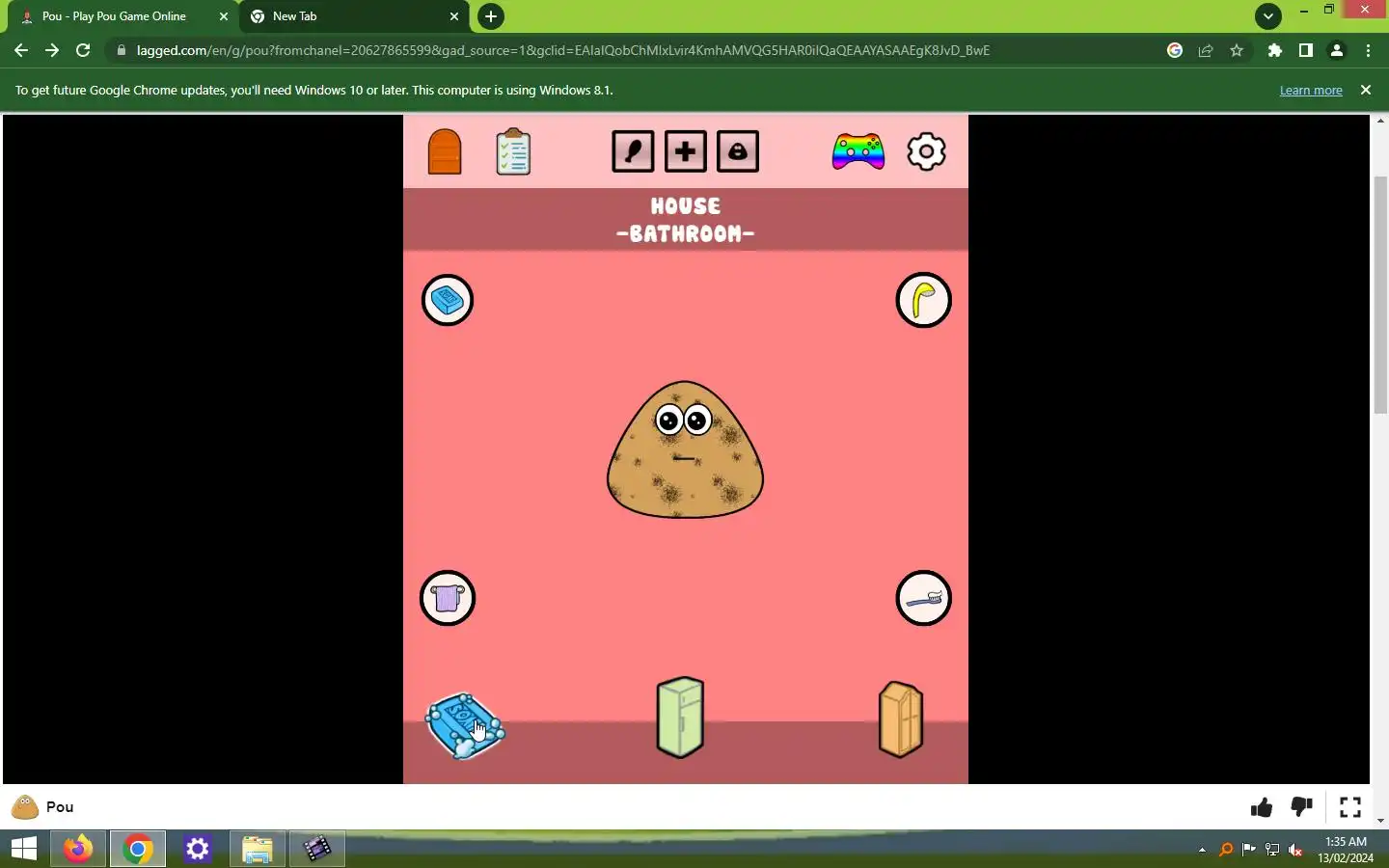Viewport: 1389px width, 868px height.
Task: Click the Pou game title link
Action: (x=60, y=807)
